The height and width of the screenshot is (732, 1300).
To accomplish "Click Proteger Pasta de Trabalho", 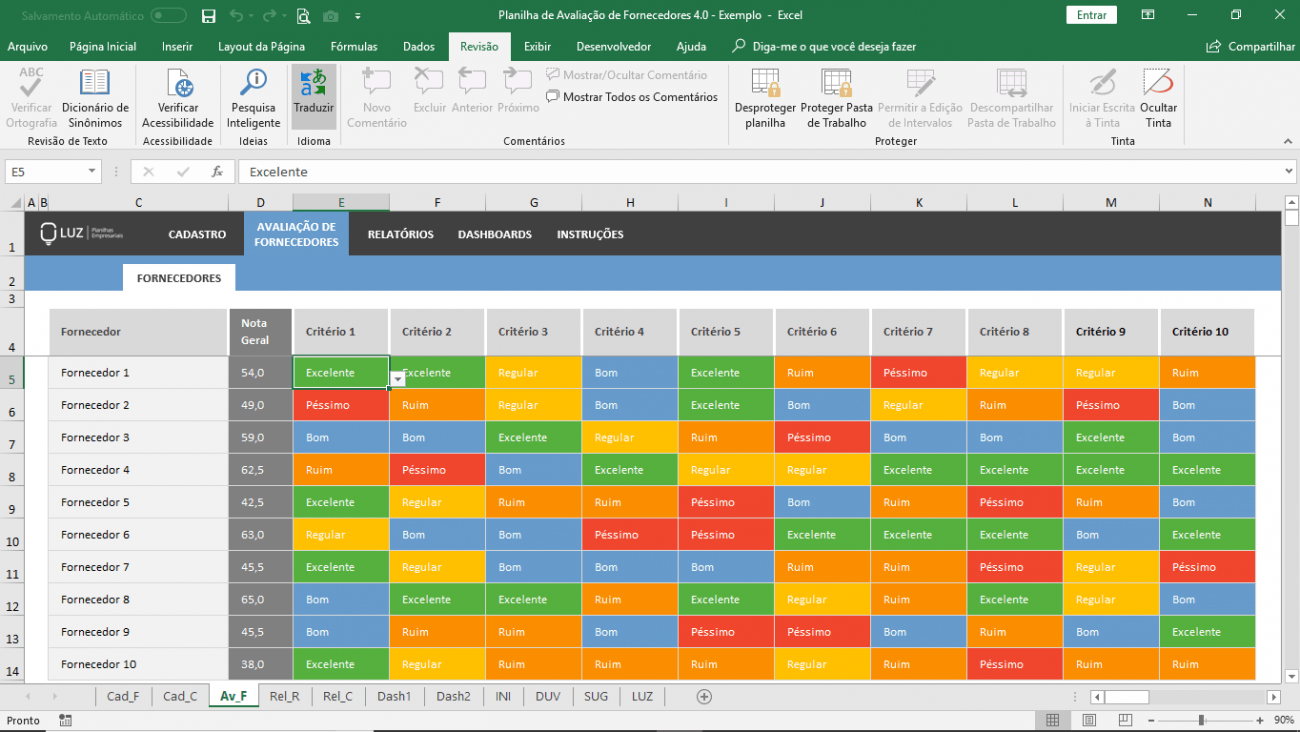I will coord(836,98).
